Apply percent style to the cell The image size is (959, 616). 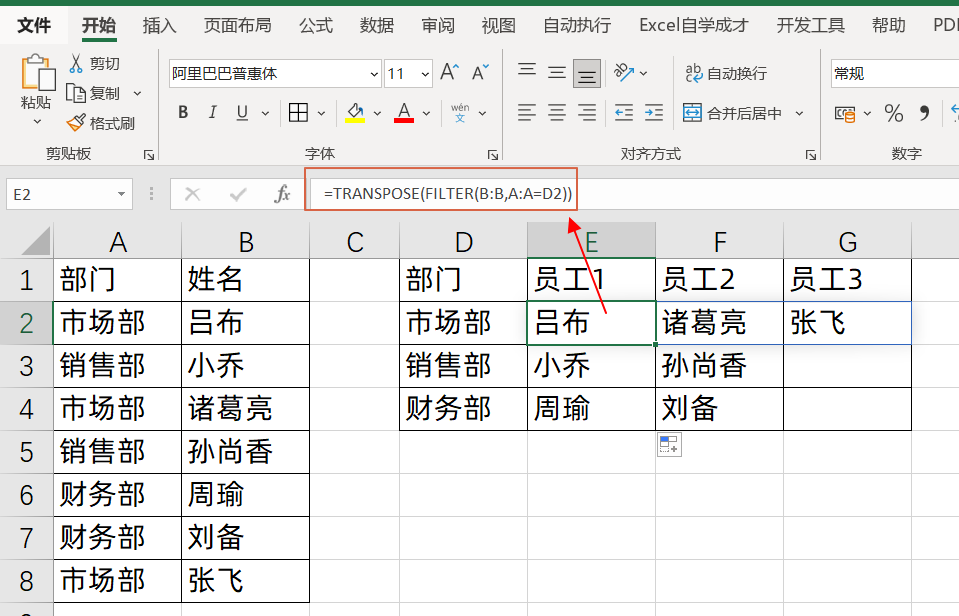click(894, 113)
